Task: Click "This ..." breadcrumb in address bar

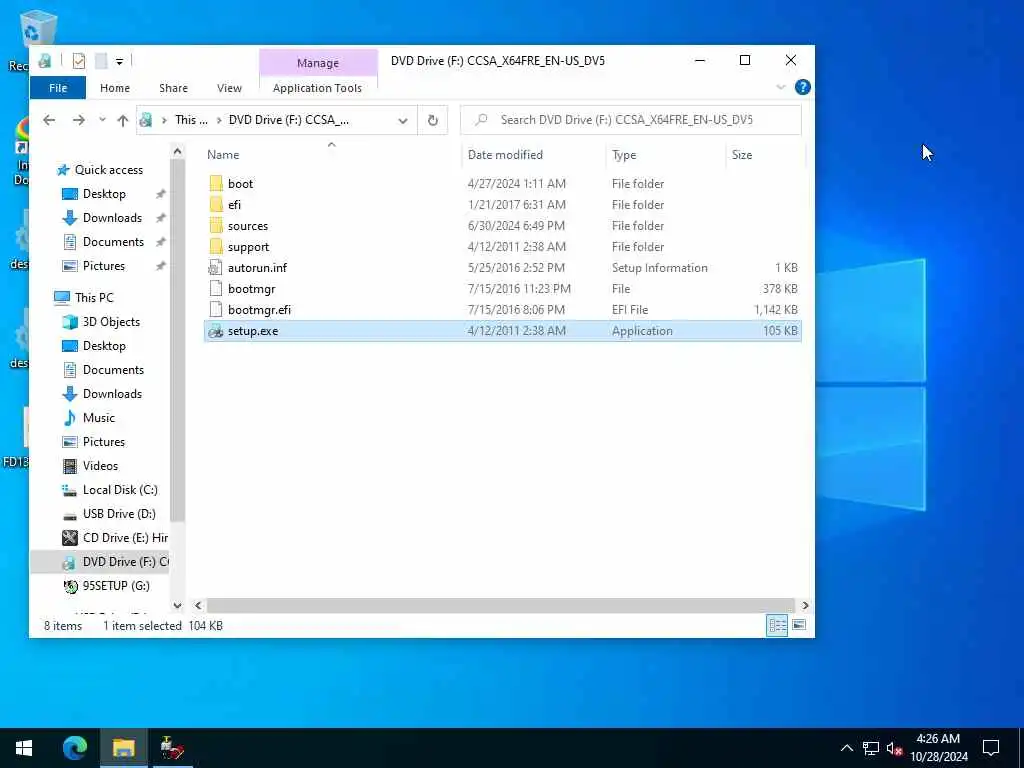Action: pos(191,120)
